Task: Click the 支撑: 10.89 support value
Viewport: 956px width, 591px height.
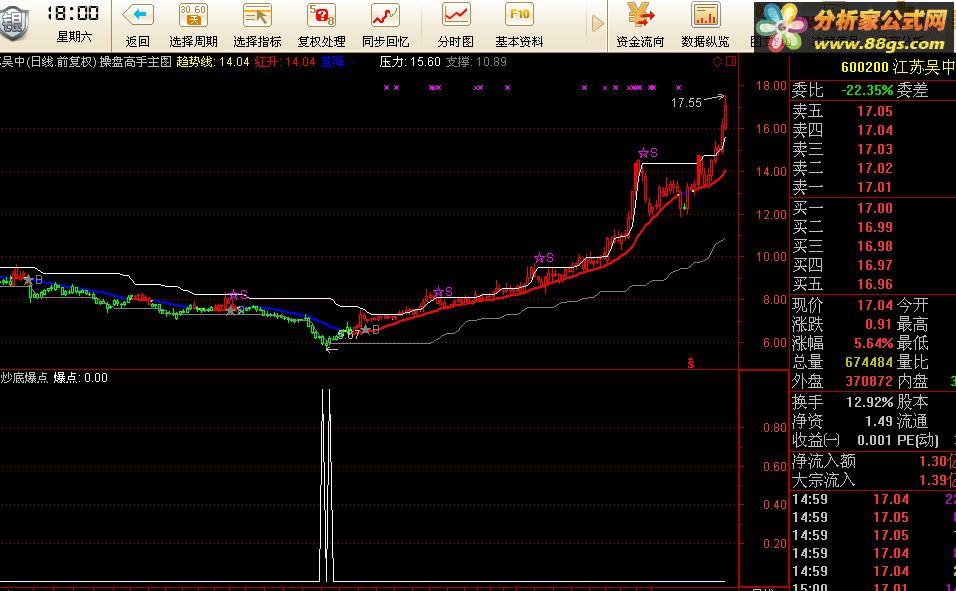Action: click(476, 62)
